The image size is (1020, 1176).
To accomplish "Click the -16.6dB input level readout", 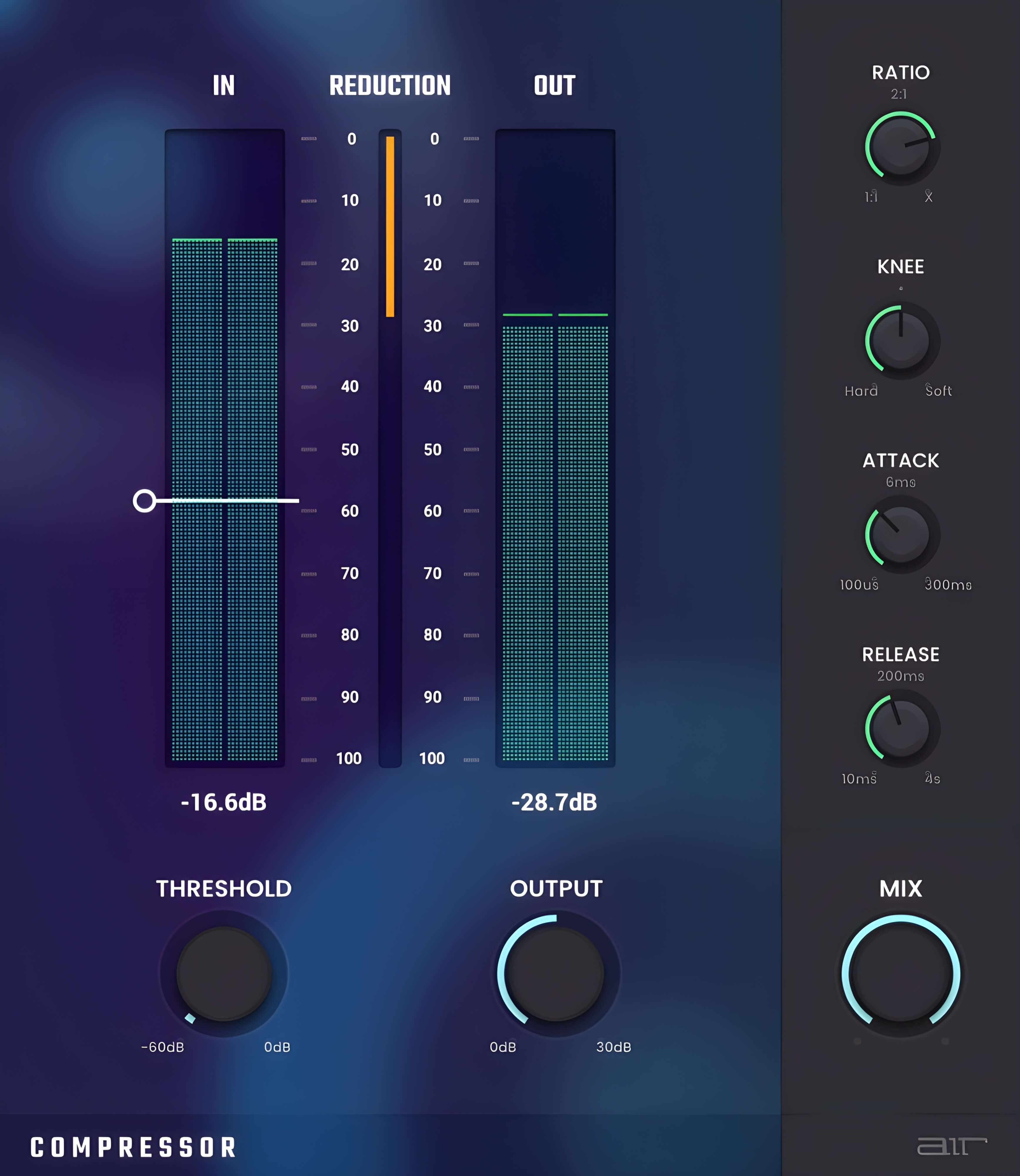I will tap(224, 802).
